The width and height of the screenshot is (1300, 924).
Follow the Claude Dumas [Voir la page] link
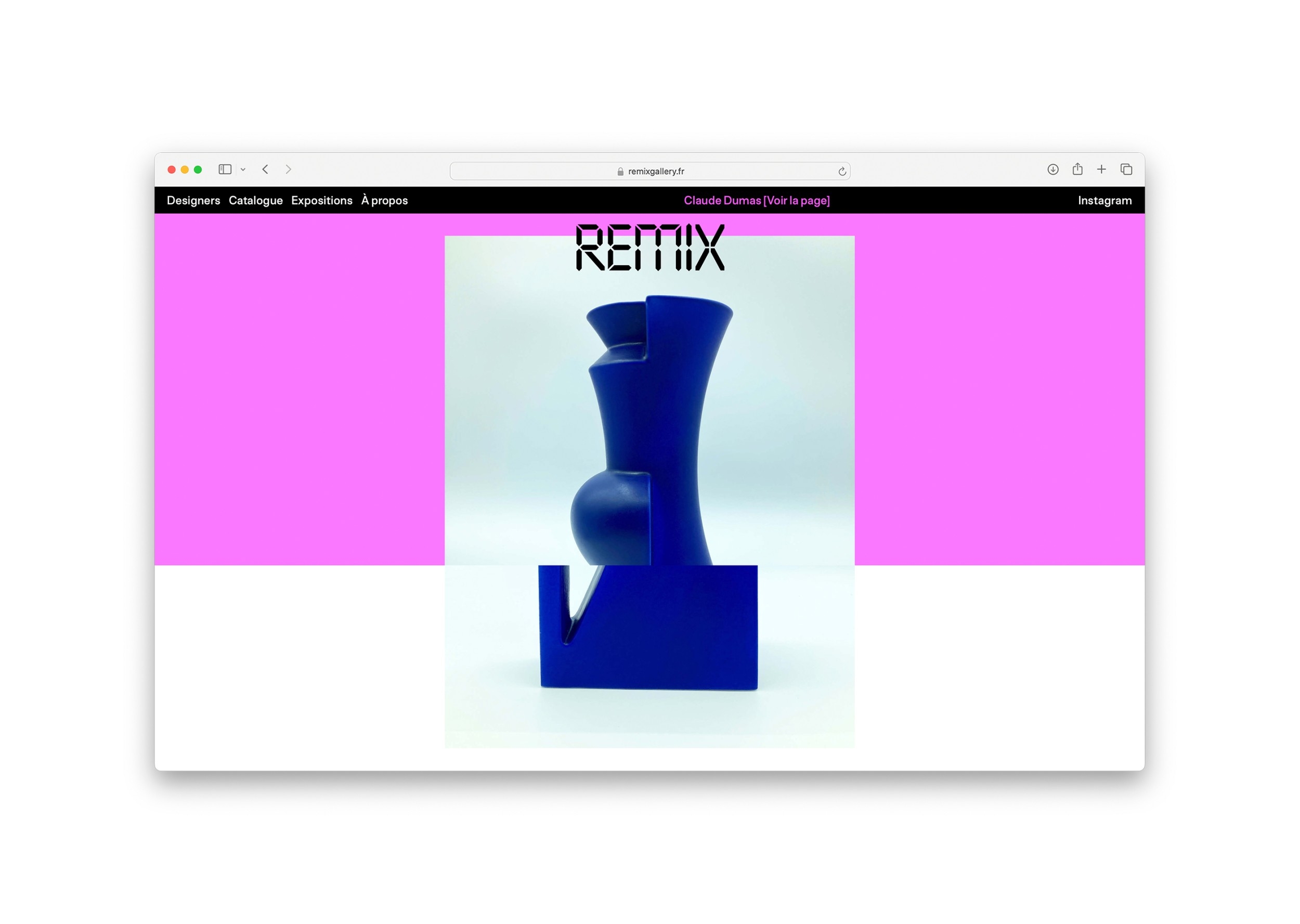click(x=757, y=200)
